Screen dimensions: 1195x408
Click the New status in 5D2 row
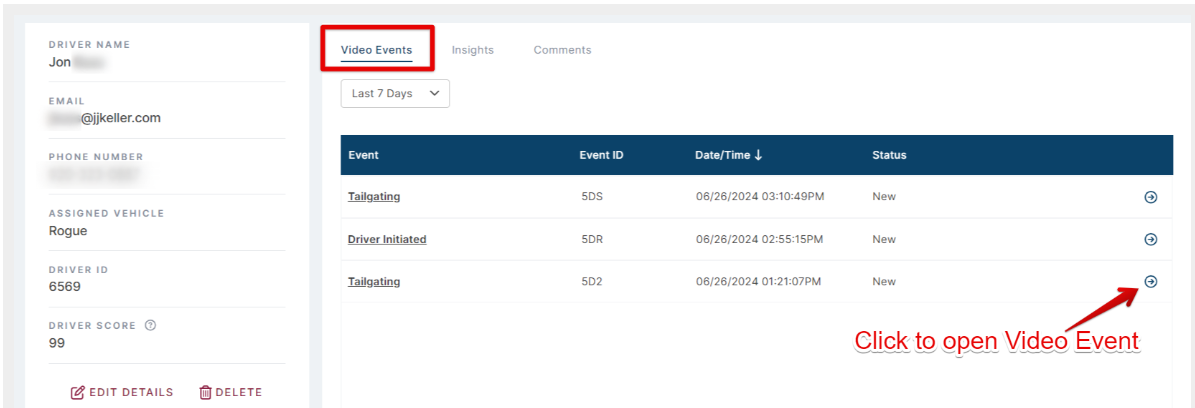[884, 281]
